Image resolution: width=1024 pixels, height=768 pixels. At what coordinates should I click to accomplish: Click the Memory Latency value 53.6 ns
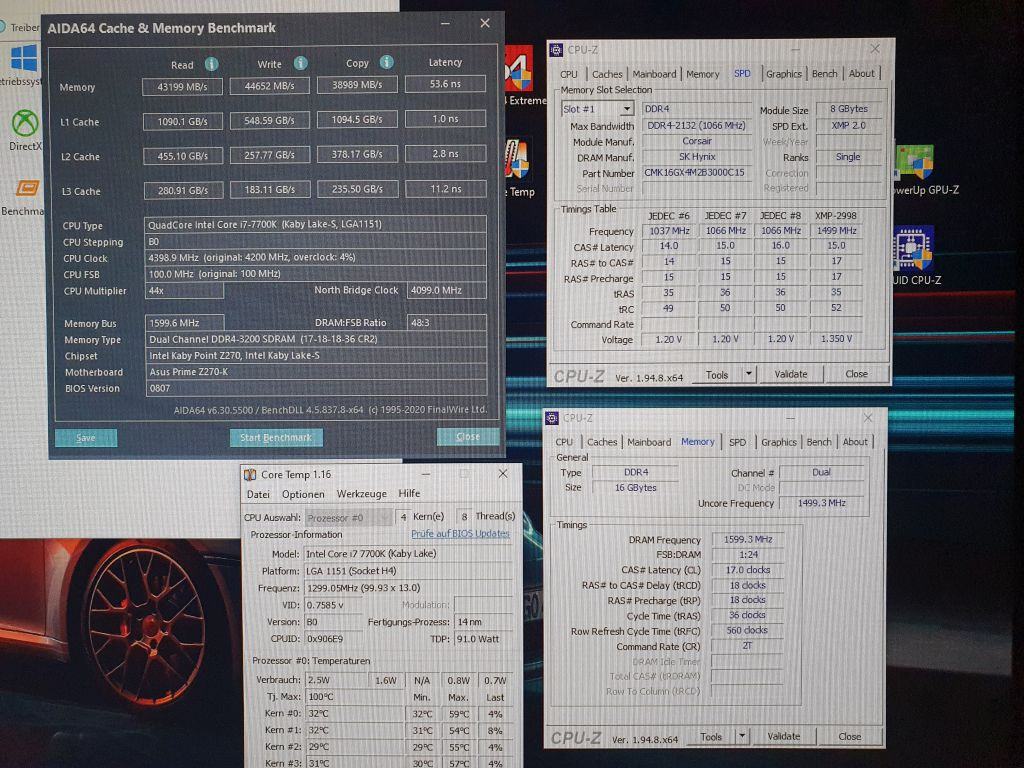point(445,84)
